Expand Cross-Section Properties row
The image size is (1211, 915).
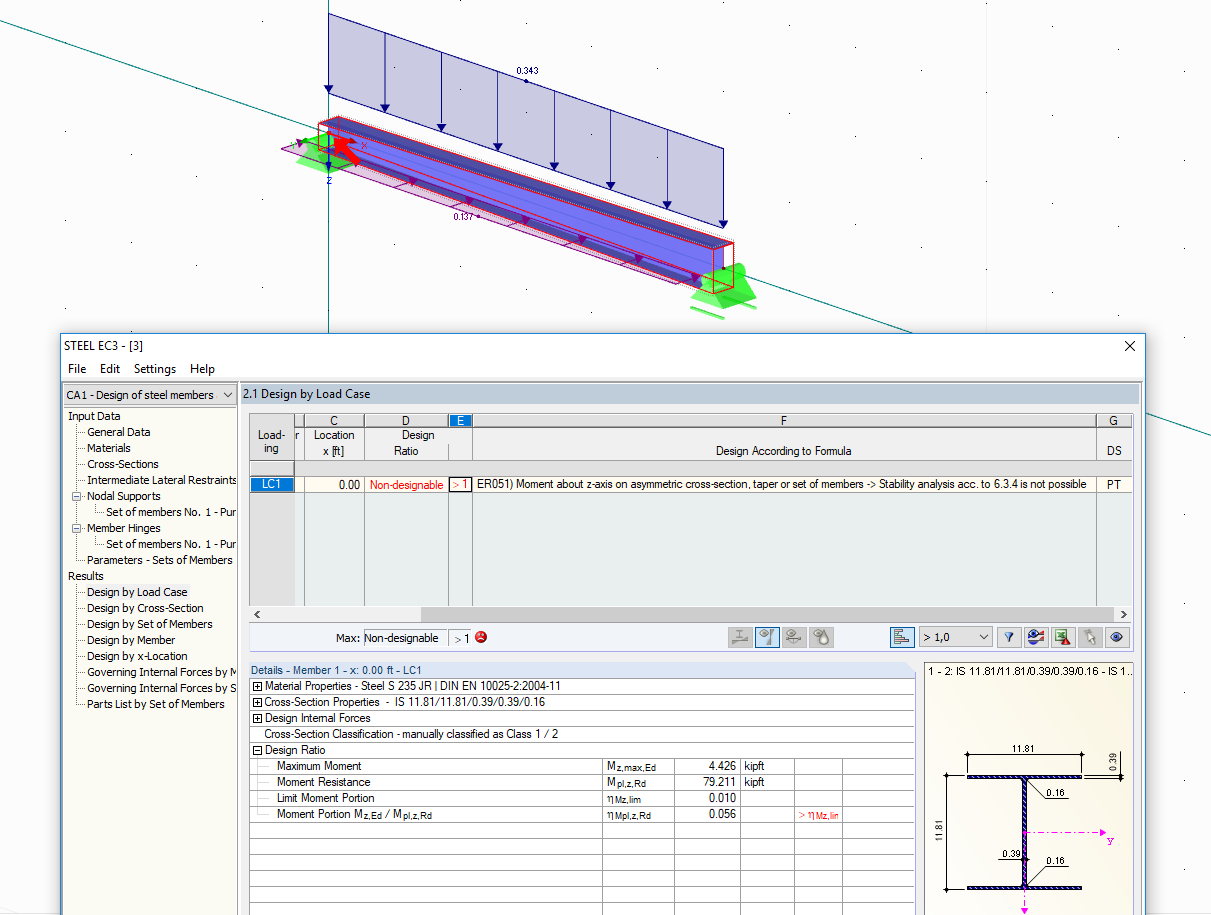click(x=257, y=702)
